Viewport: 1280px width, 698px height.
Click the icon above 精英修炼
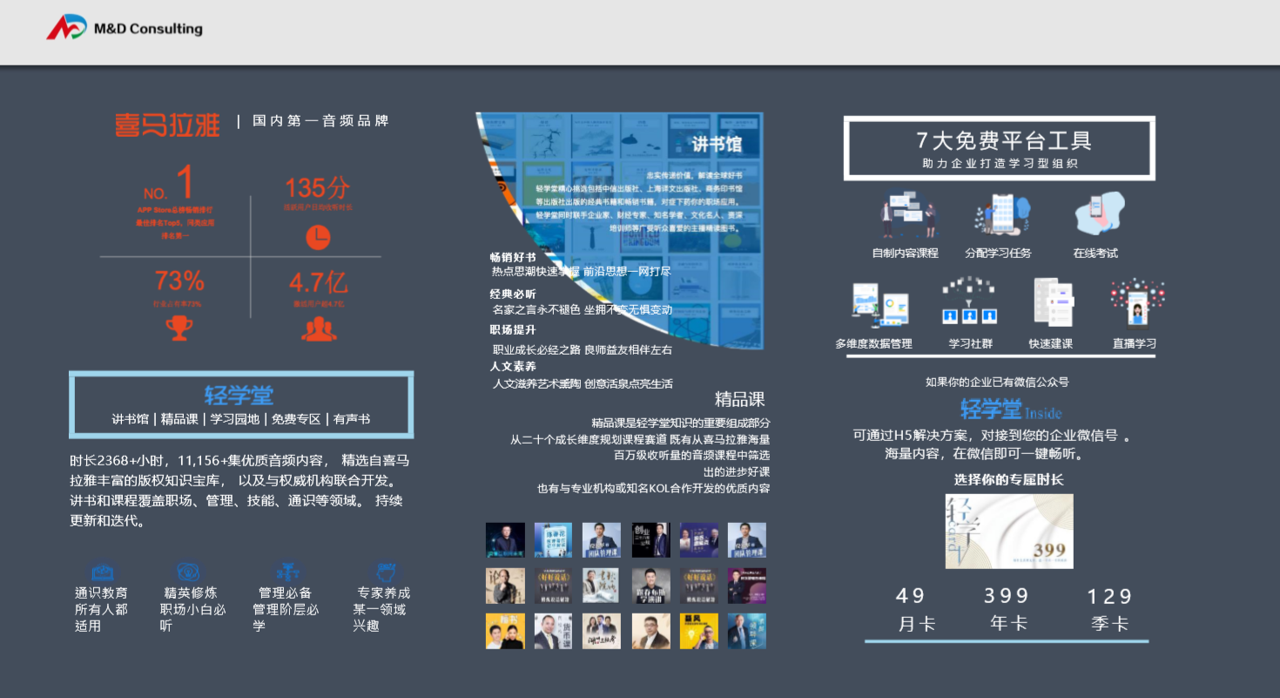tap(187, 572)
